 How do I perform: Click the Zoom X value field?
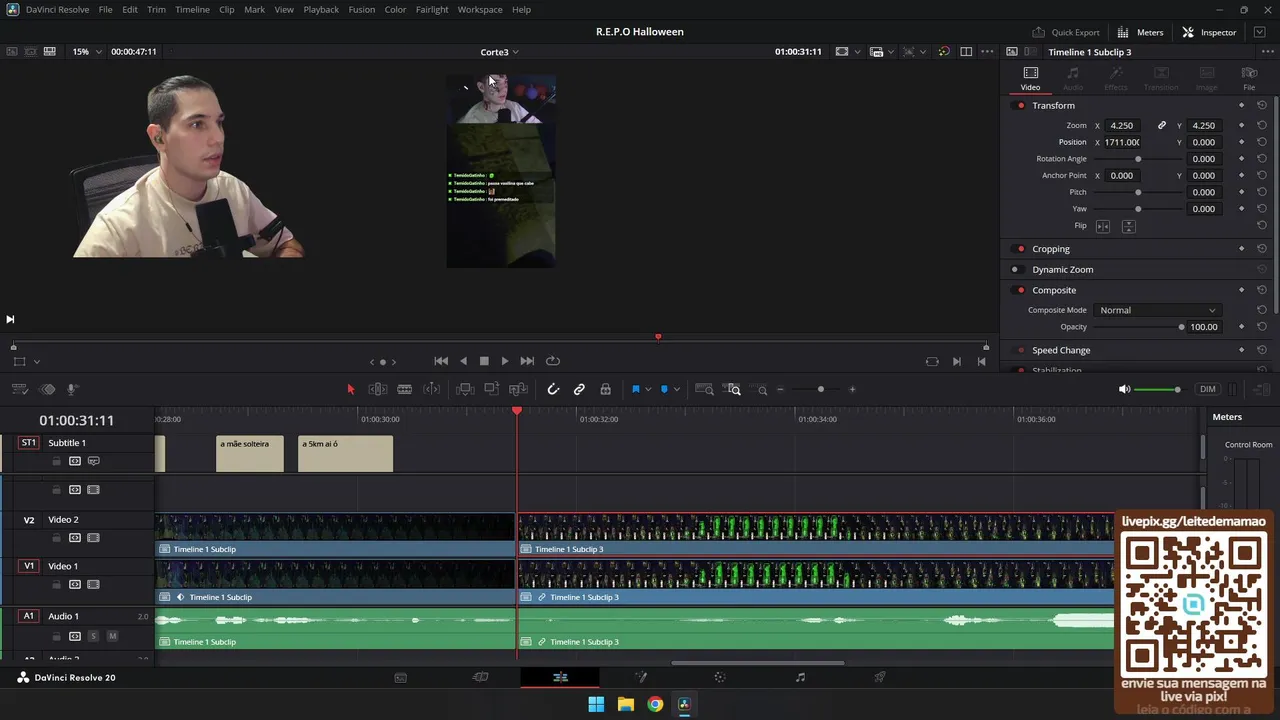pos(1122,125)
